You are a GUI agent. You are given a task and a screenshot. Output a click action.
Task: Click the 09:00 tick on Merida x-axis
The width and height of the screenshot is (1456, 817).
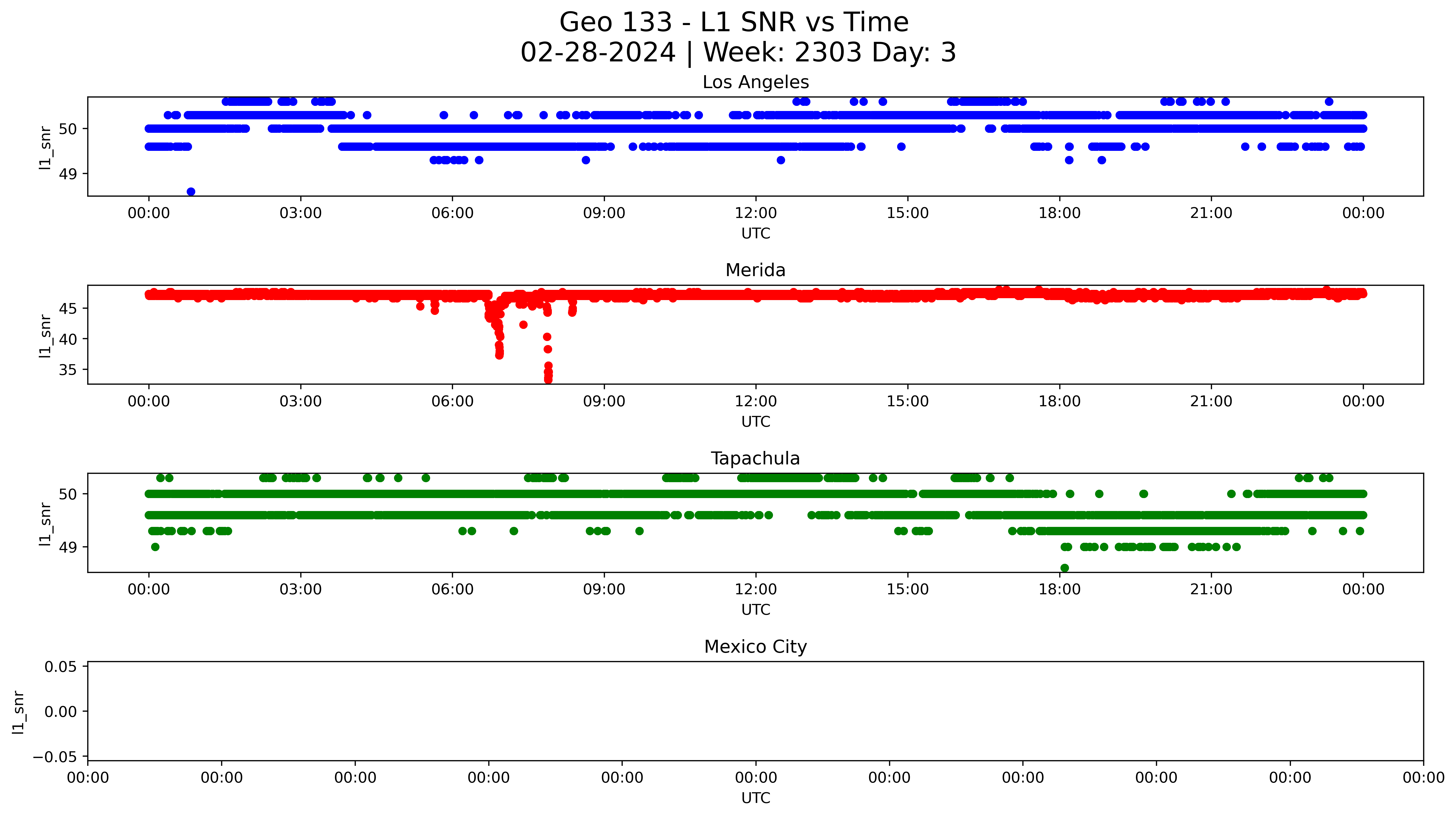tap(604, 402)
